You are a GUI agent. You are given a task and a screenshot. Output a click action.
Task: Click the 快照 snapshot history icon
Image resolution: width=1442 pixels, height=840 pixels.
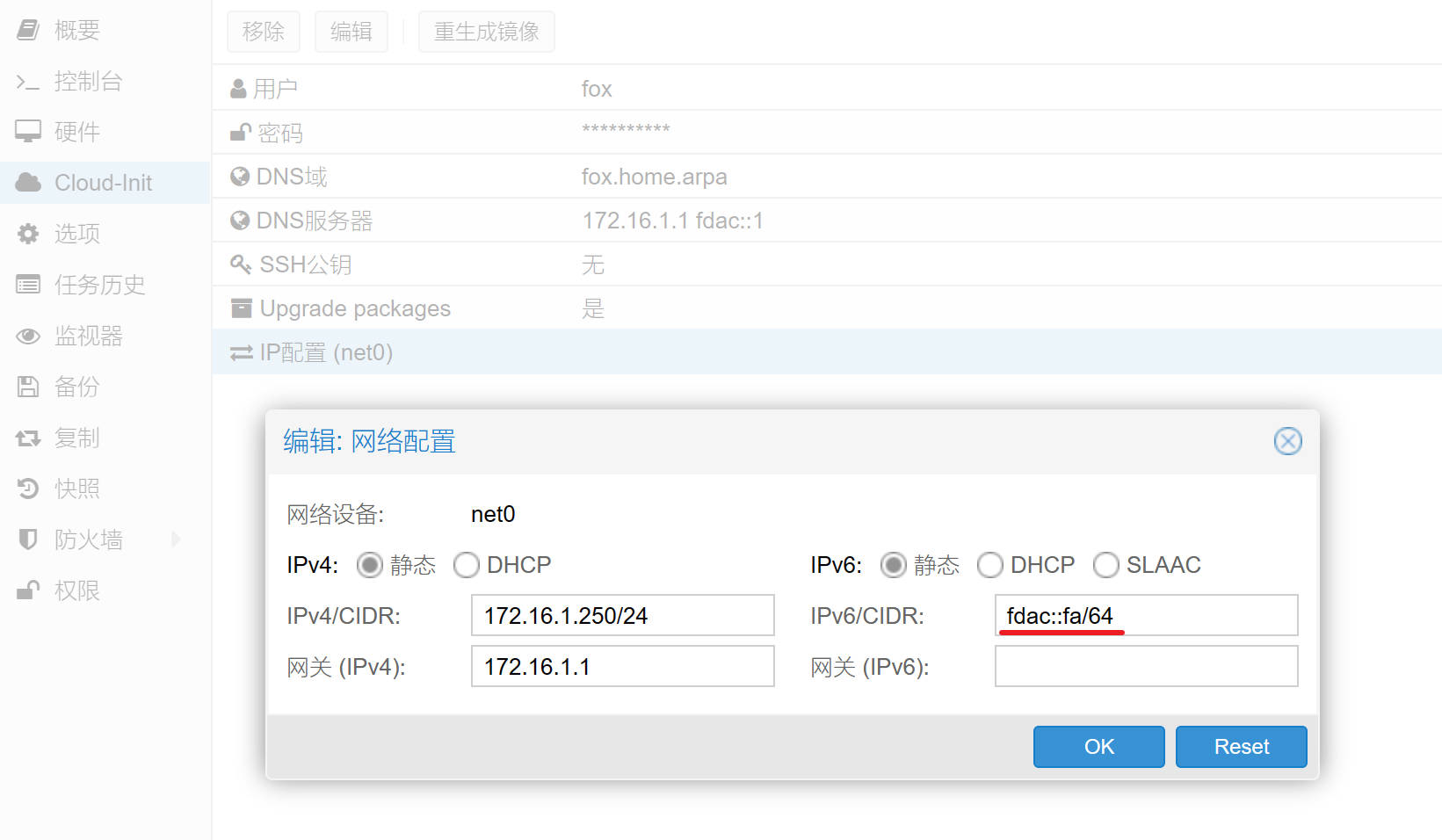[28, 489]
